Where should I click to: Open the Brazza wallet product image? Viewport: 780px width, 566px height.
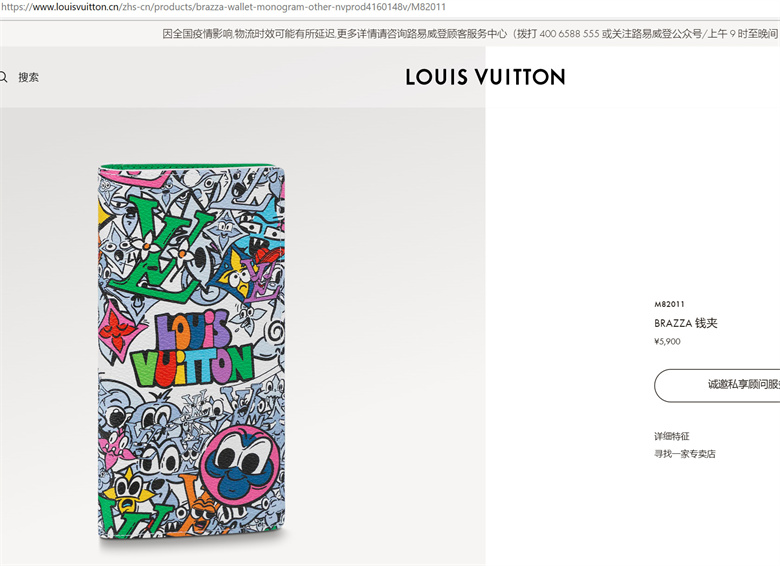(x=192, y=351)
